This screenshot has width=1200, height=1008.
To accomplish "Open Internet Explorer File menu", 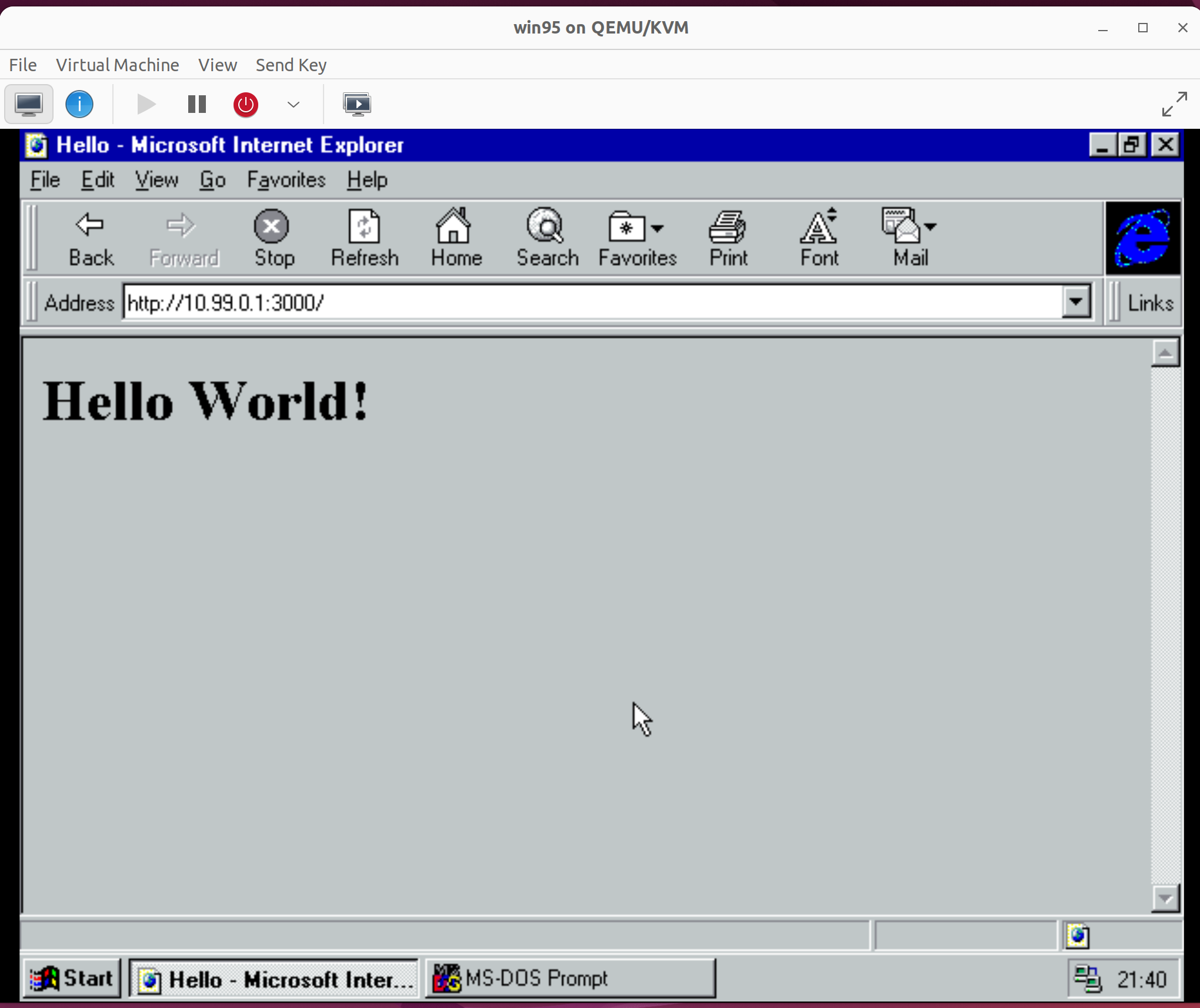I will click(x=45, y=180).
